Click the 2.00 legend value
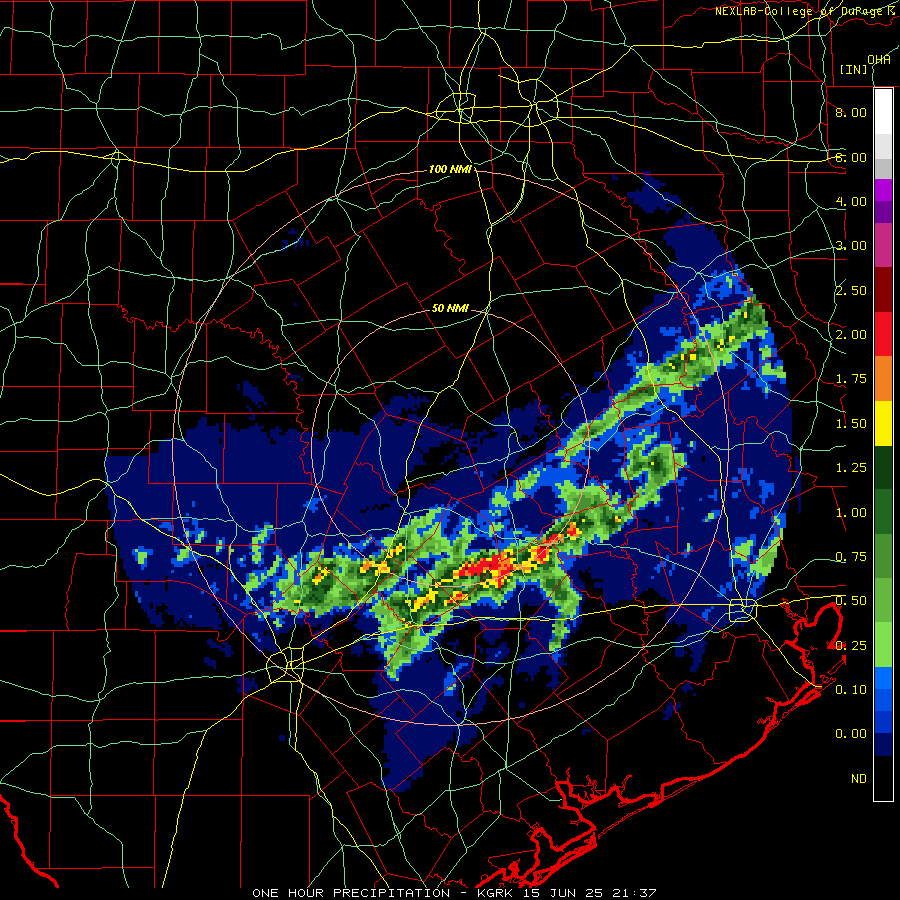This screenshot has height=900, width=900. (x=851, y=335)
